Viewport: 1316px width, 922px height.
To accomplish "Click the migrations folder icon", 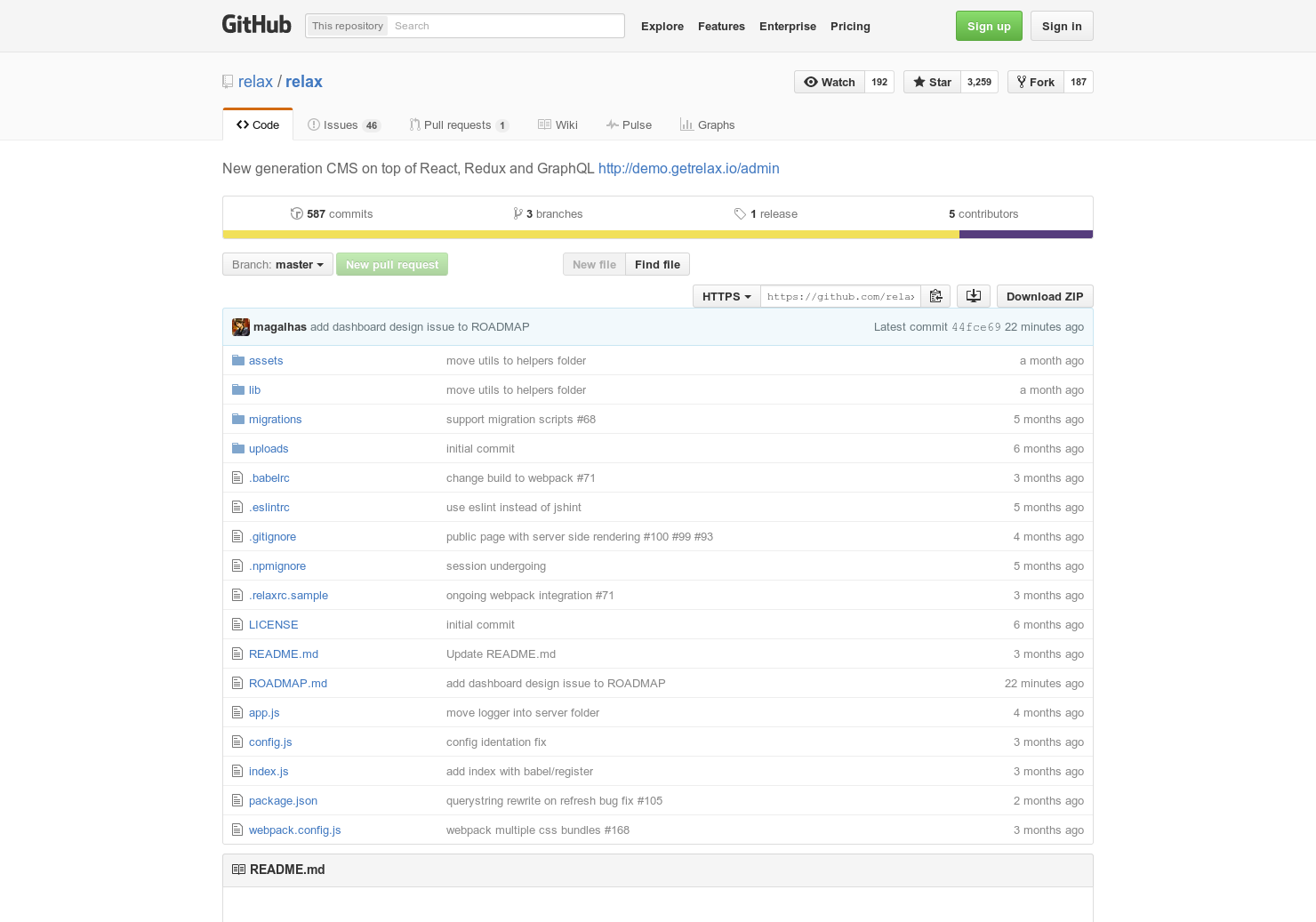I will [x=238, y=419].
